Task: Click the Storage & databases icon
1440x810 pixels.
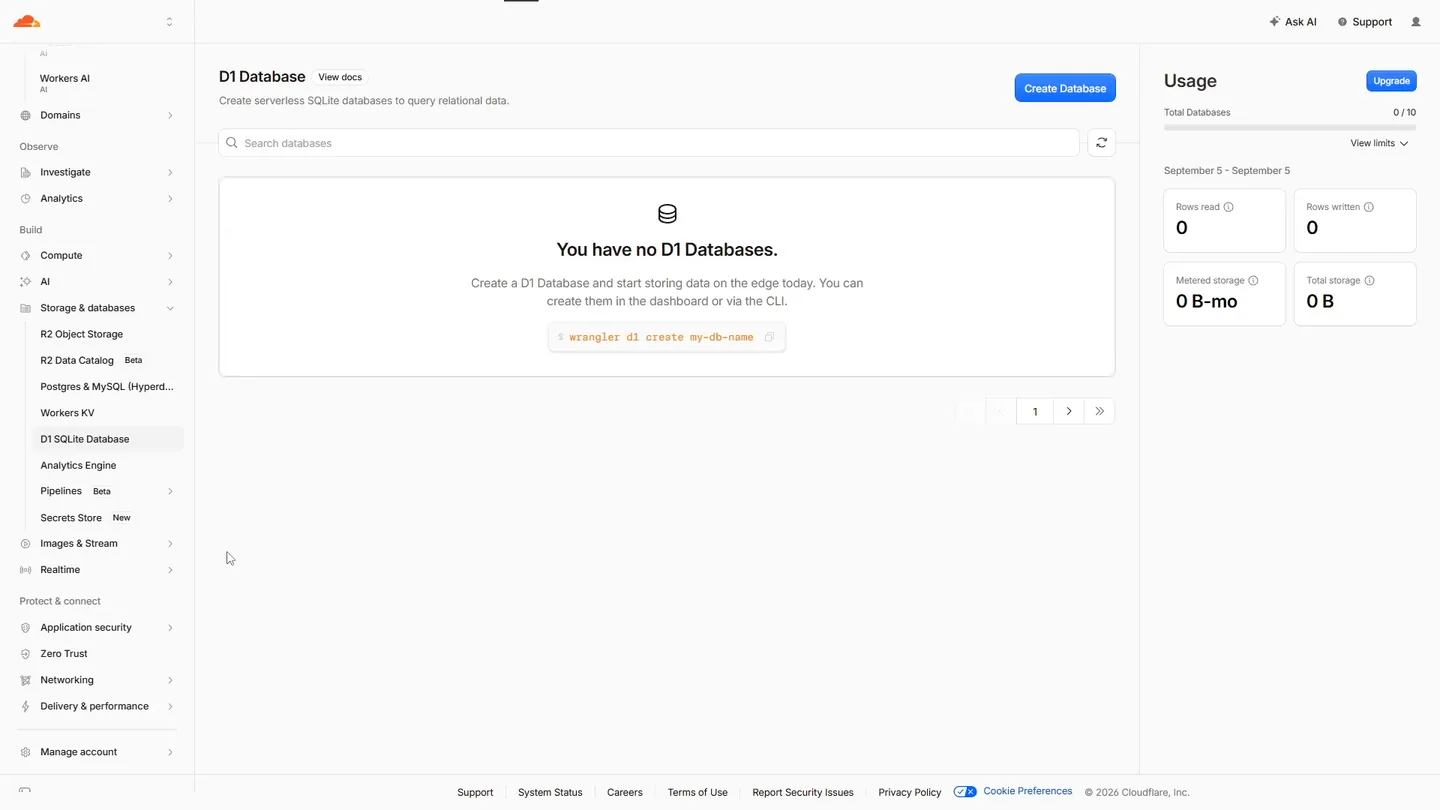Action: [x=26, y=308]
